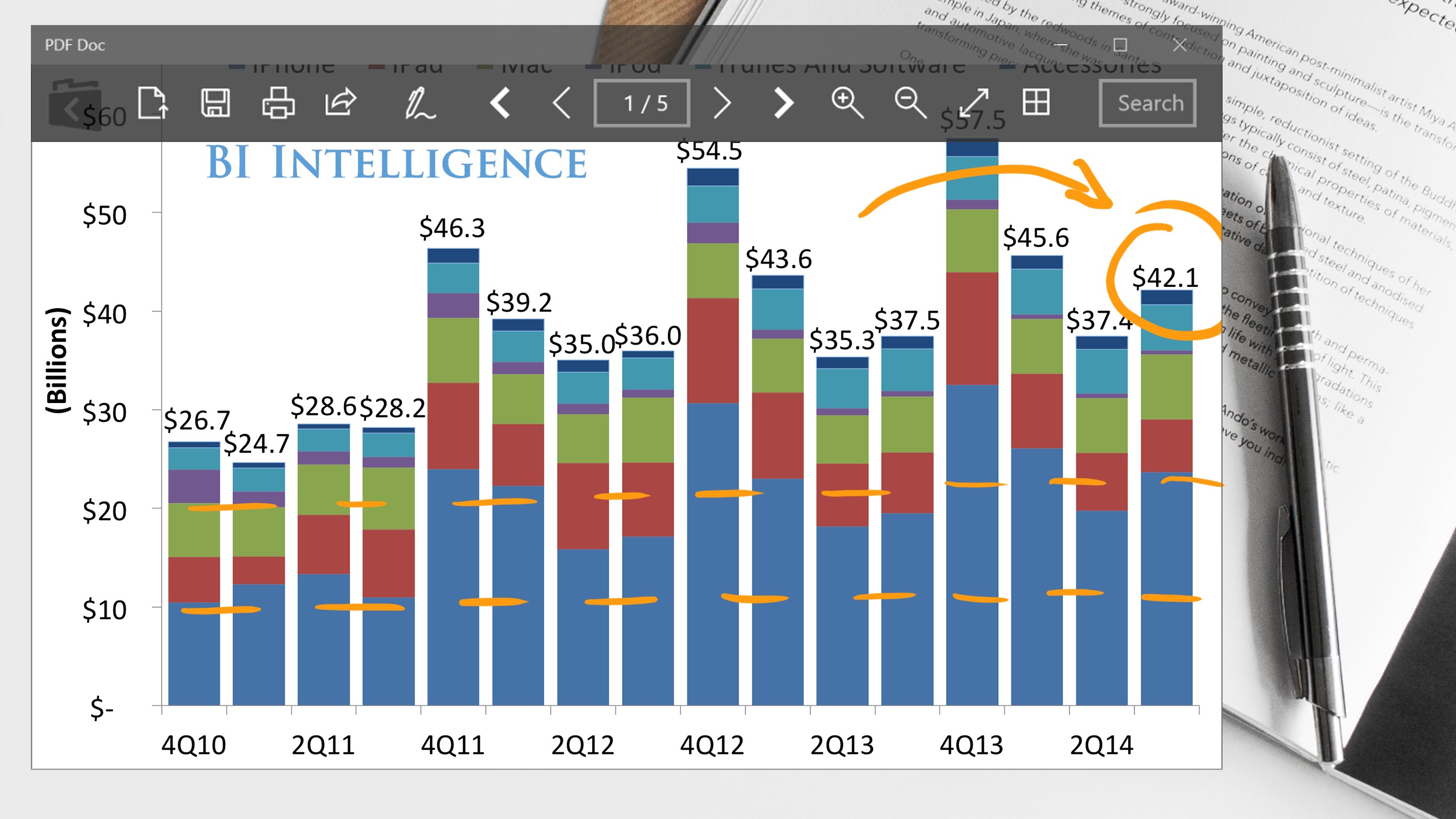Click the zoom out magnifier icon

(909, 103)
